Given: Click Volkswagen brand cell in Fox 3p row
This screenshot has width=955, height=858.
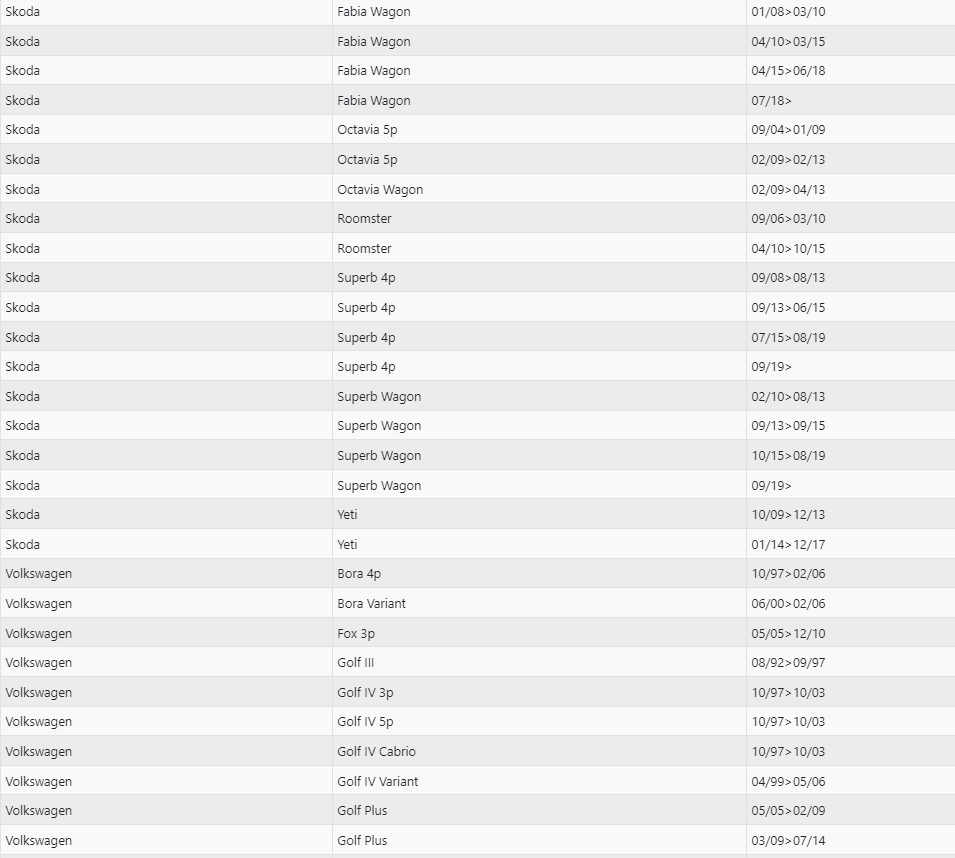Looking at the screenshot, I should point(39,633).
